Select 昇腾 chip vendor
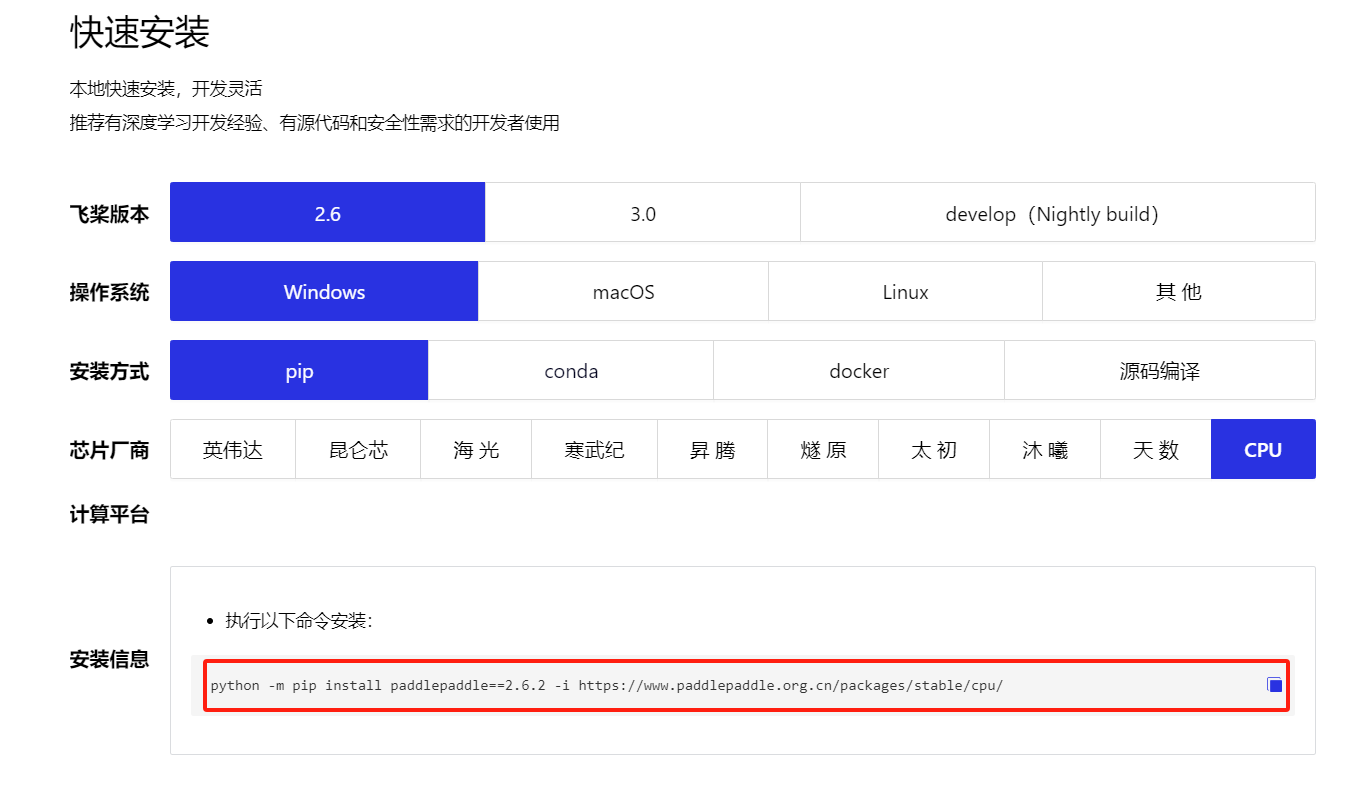Image resolution: width=1360 pixels, height=789 pixels. (x=712, y=449)
